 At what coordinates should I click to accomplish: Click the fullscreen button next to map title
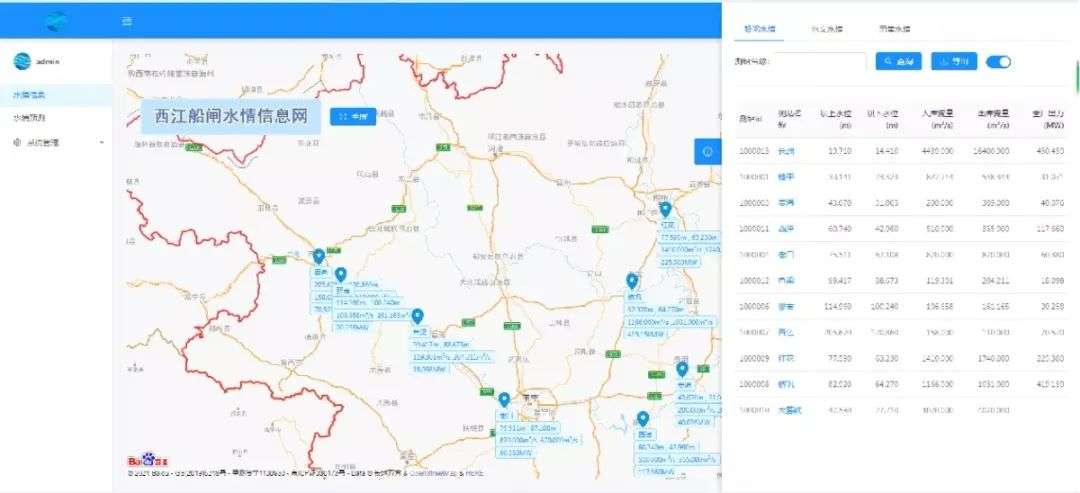tap(353, 117)
